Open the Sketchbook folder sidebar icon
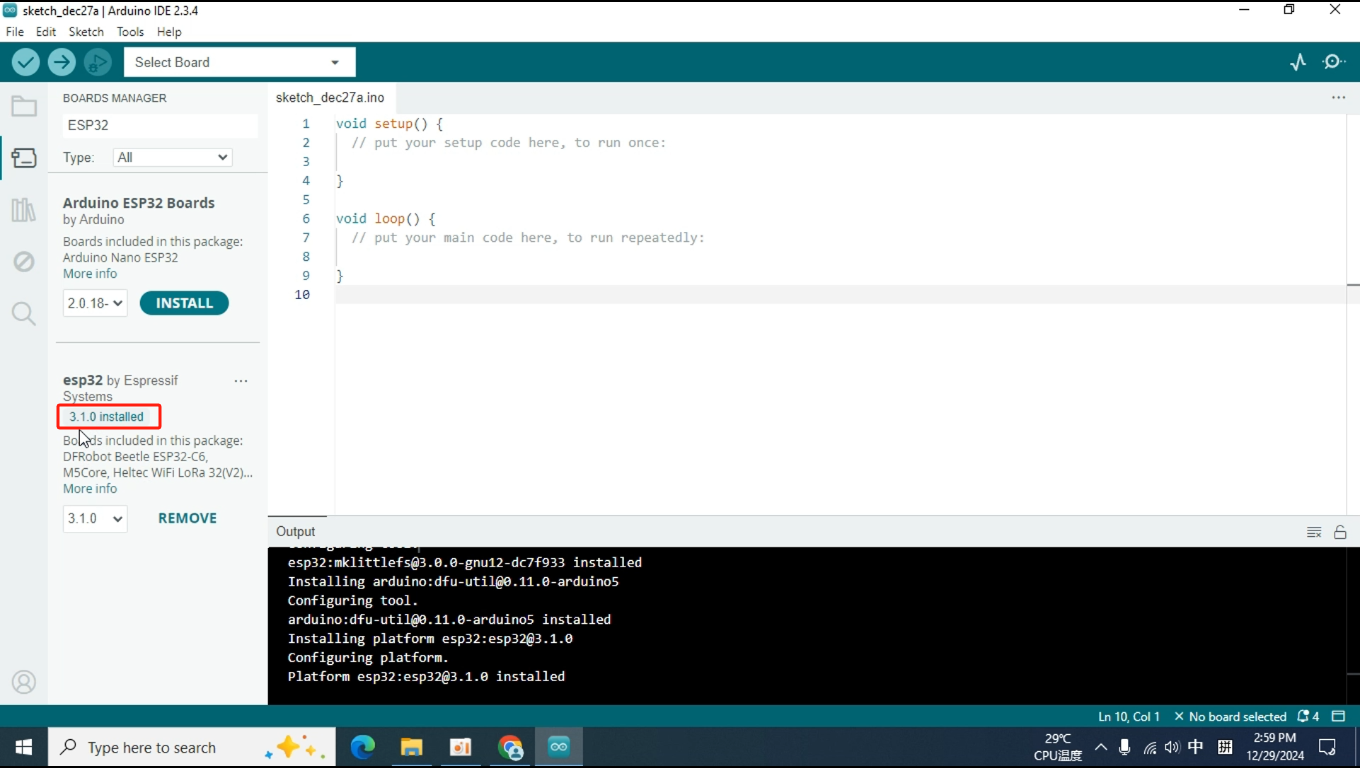The image size is (1360, 768). click(x=24, y=106)
